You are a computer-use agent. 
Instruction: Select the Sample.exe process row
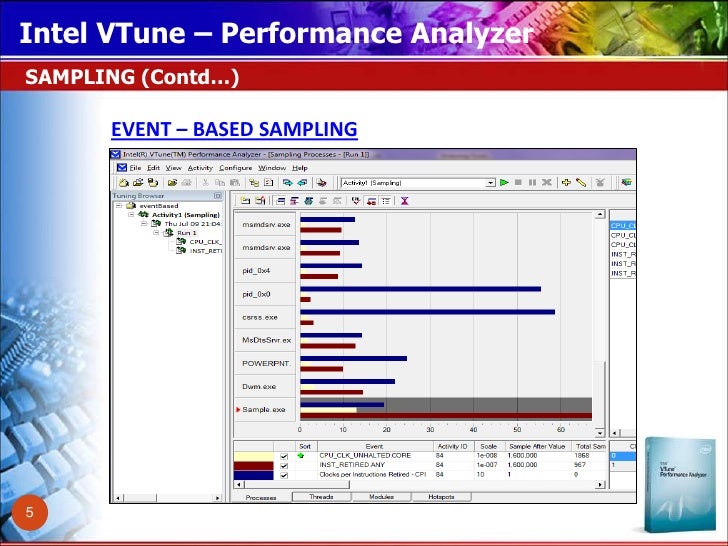[x=413, y=410]
